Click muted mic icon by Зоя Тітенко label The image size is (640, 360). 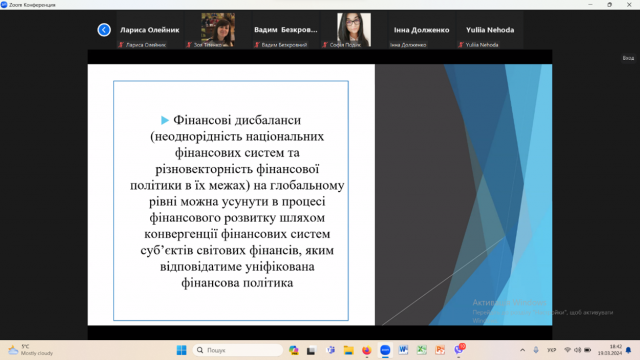189,45
